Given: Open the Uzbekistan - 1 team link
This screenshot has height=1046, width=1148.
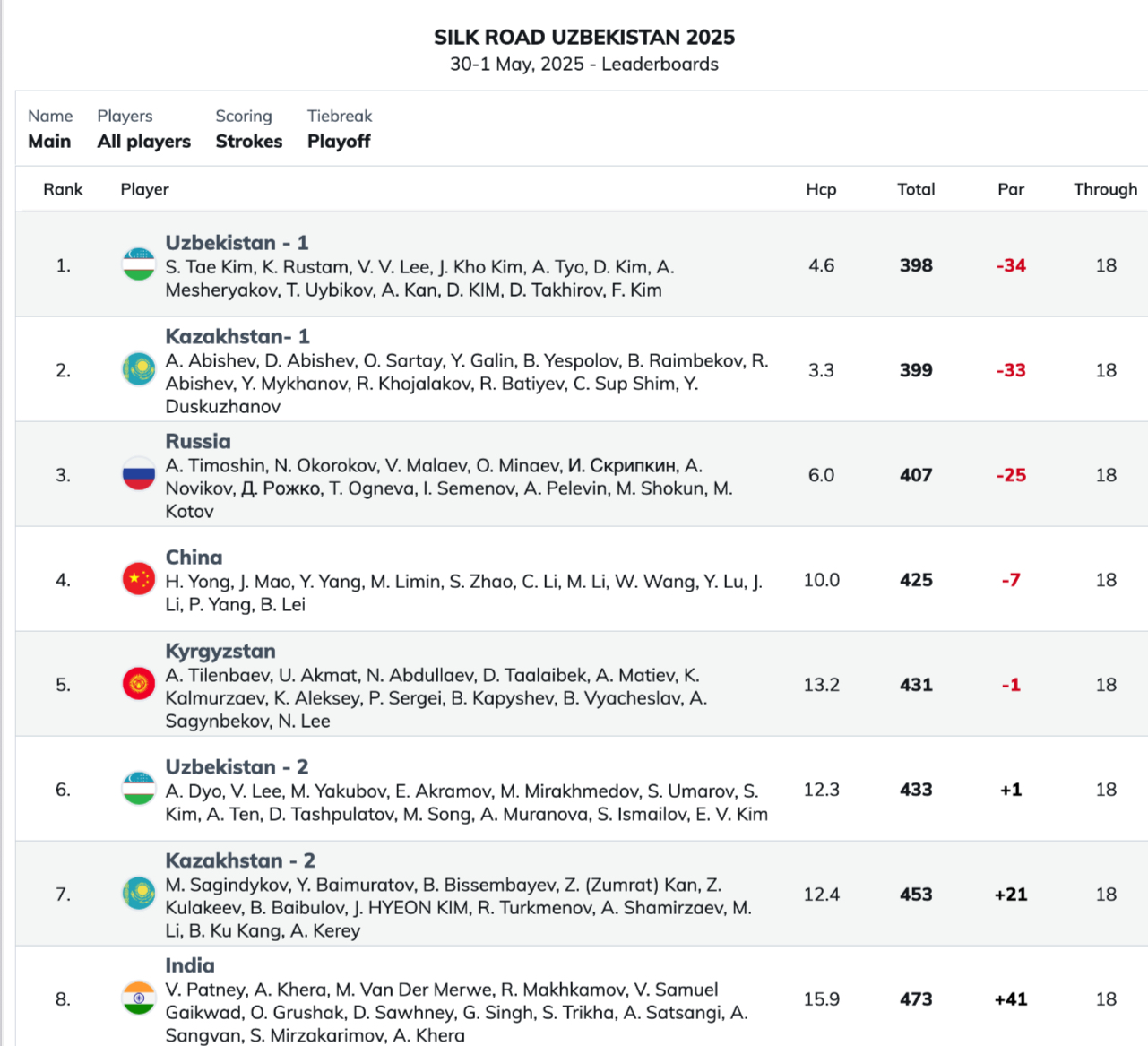Looking at the screenshot, I should (237, 243).
